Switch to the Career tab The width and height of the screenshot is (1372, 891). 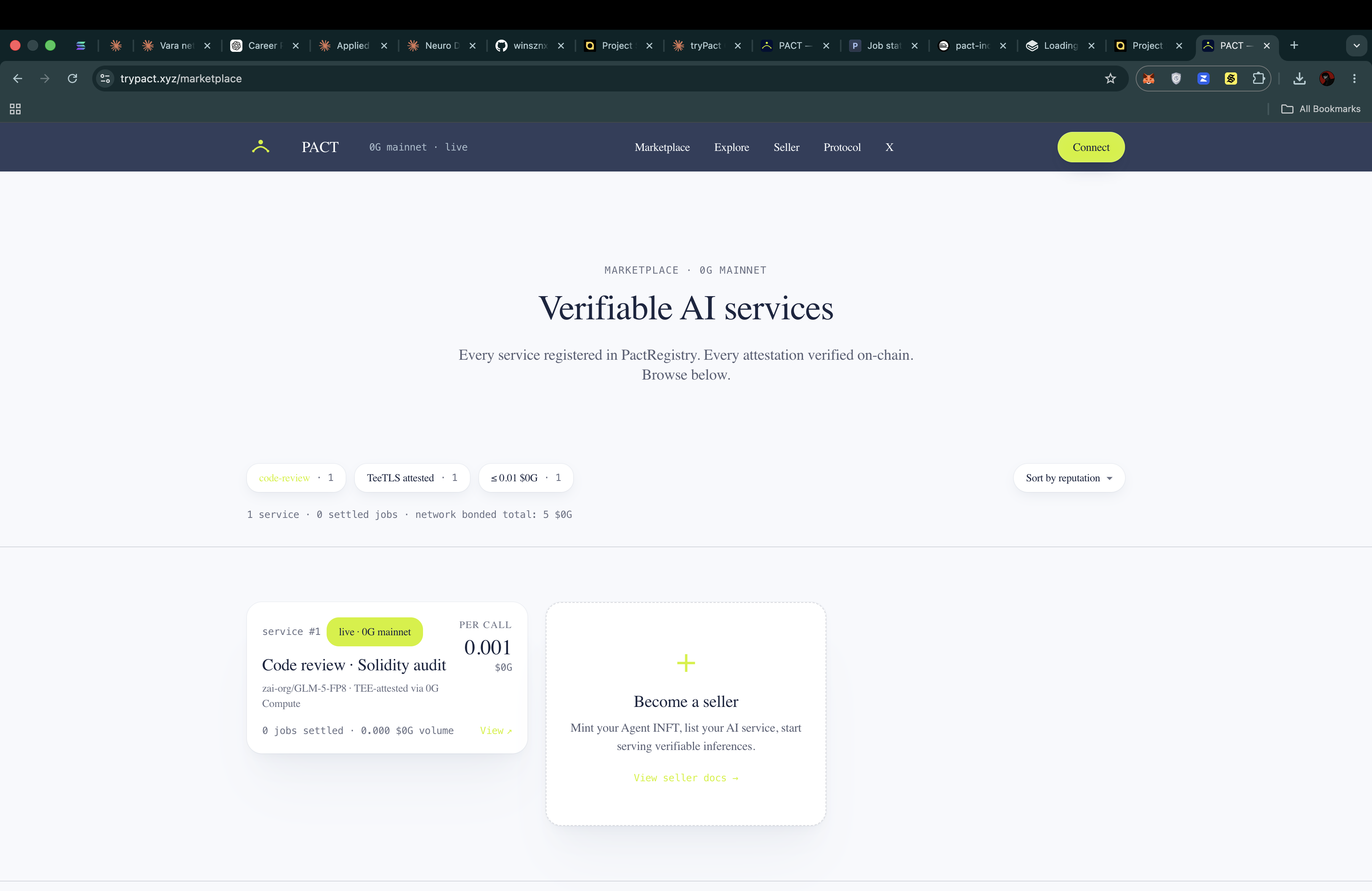(x=265, y=45)
